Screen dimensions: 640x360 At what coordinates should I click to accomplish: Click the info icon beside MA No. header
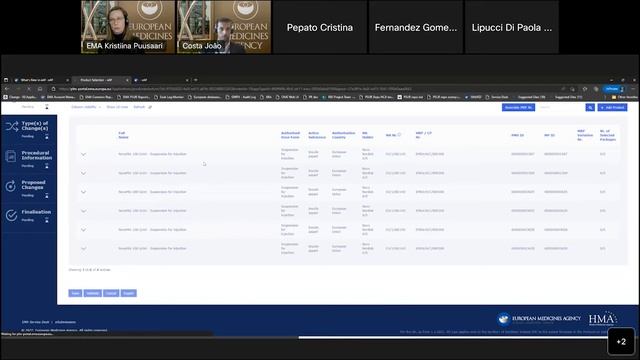[x=399, y=135]
